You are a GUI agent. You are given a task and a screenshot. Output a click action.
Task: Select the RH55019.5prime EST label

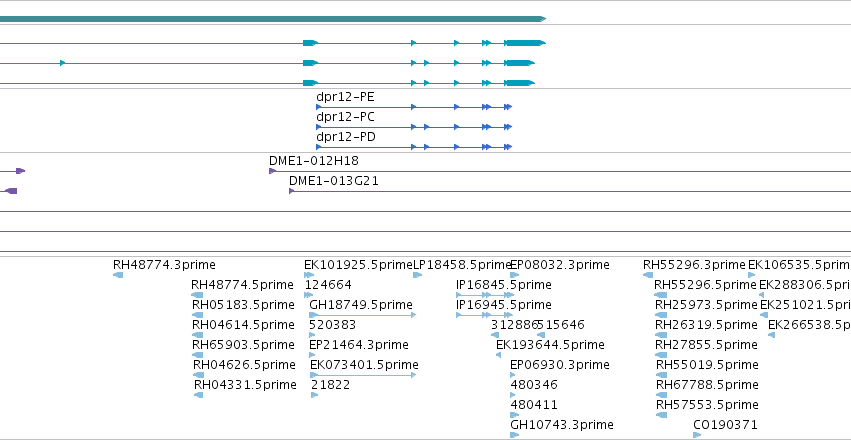[x=707, y=365]
